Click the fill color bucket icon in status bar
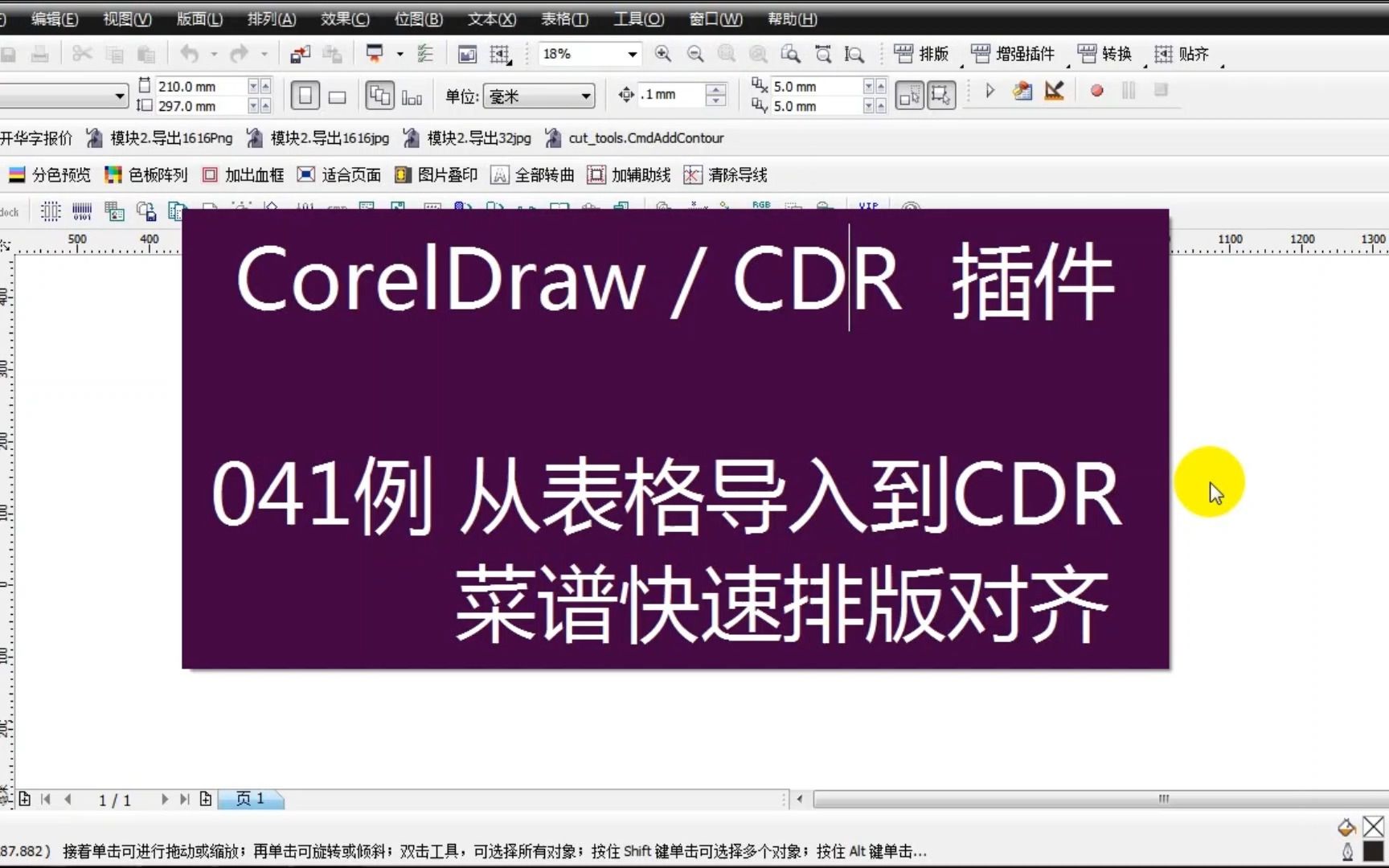The height and width of the screenshot is (868, 1389). tap(1347, 826)
